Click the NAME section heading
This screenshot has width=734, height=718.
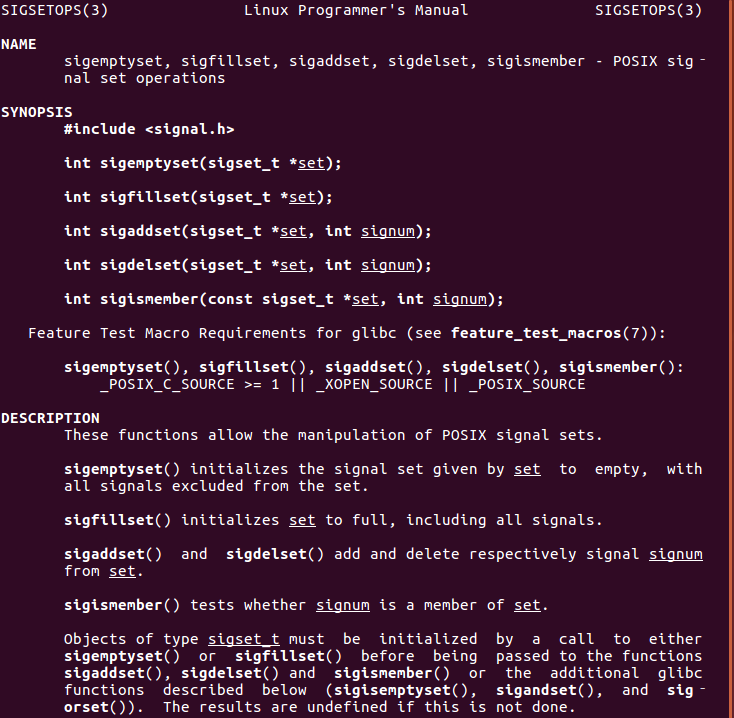pyautogui.click(x=19, y=45)
